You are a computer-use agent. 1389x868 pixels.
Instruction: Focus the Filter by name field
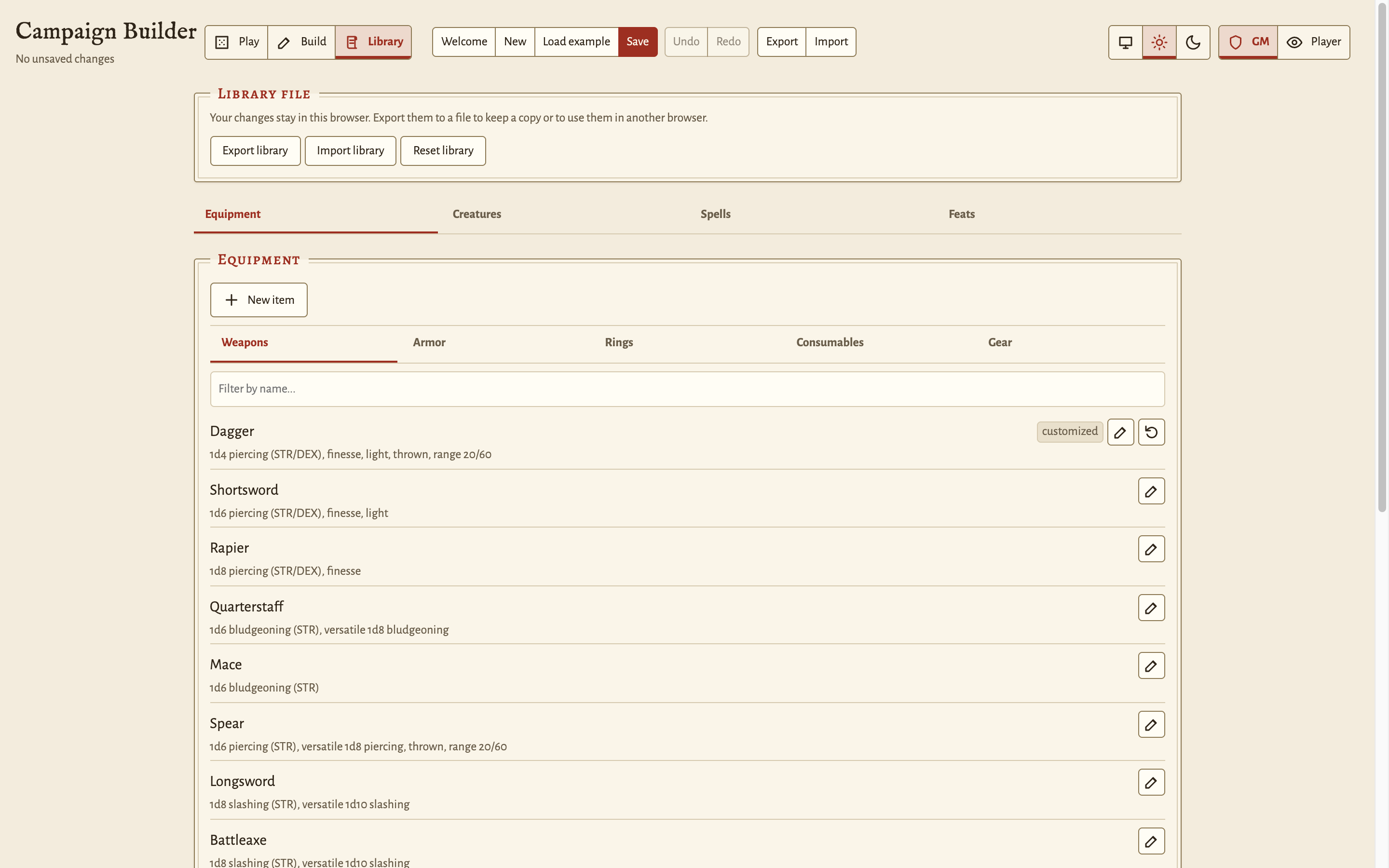point(687,389)
